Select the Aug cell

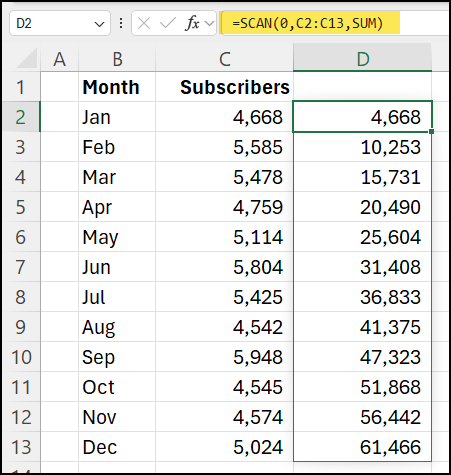[117, 327]
